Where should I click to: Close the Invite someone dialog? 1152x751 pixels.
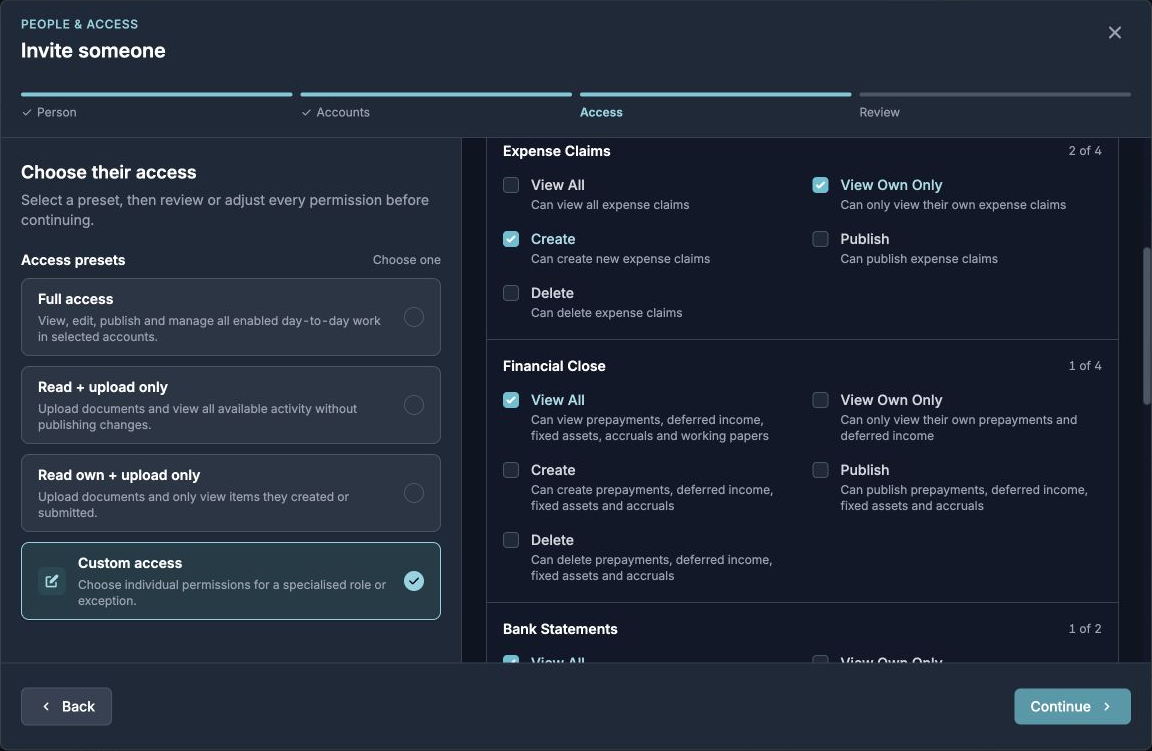(x=1115, y=32)
